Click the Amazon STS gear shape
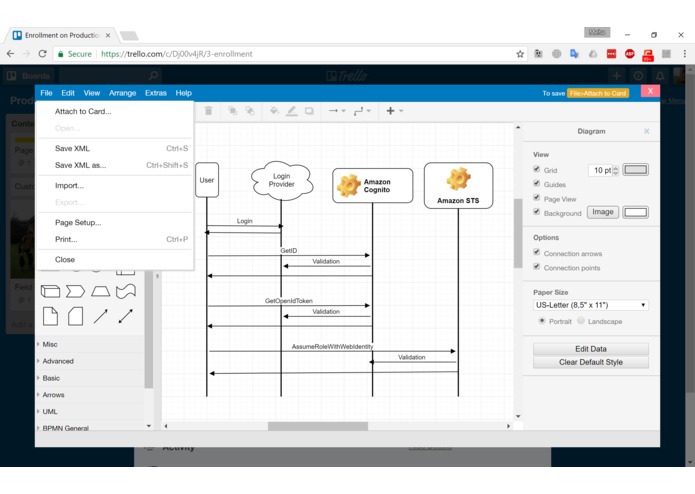This screenshot has width=695, height=494. (458, 185)
